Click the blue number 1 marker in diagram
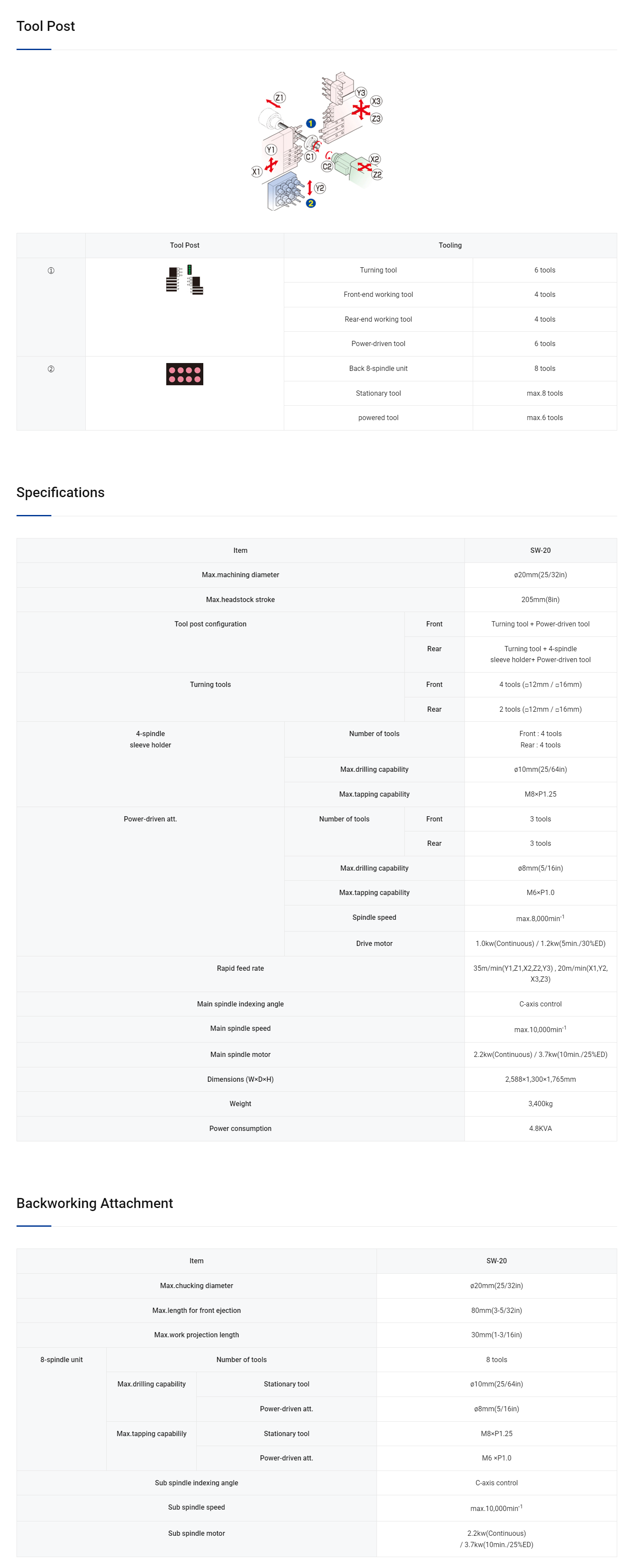 (310, 124)
